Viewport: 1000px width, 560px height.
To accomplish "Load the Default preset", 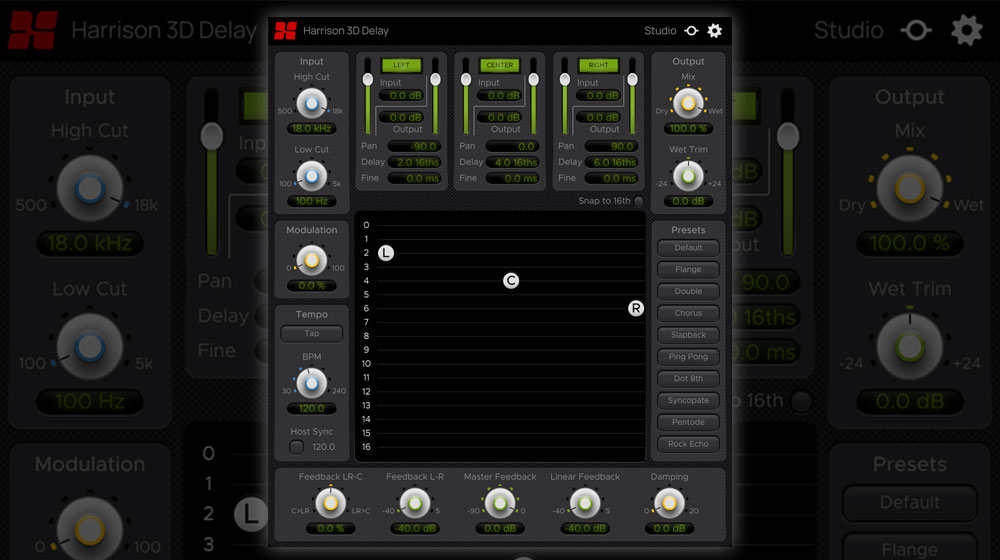I will [688, 247].
